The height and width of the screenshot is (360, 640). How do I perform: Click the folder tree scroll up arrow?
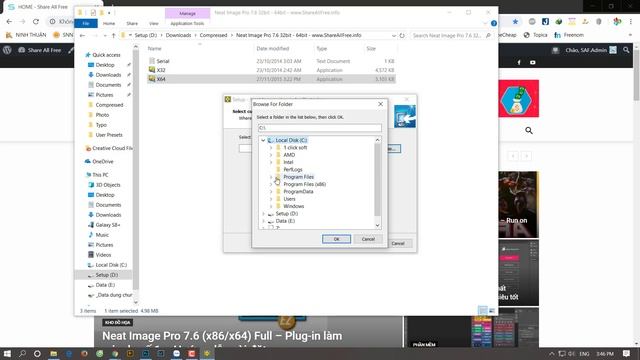[378, 140]
